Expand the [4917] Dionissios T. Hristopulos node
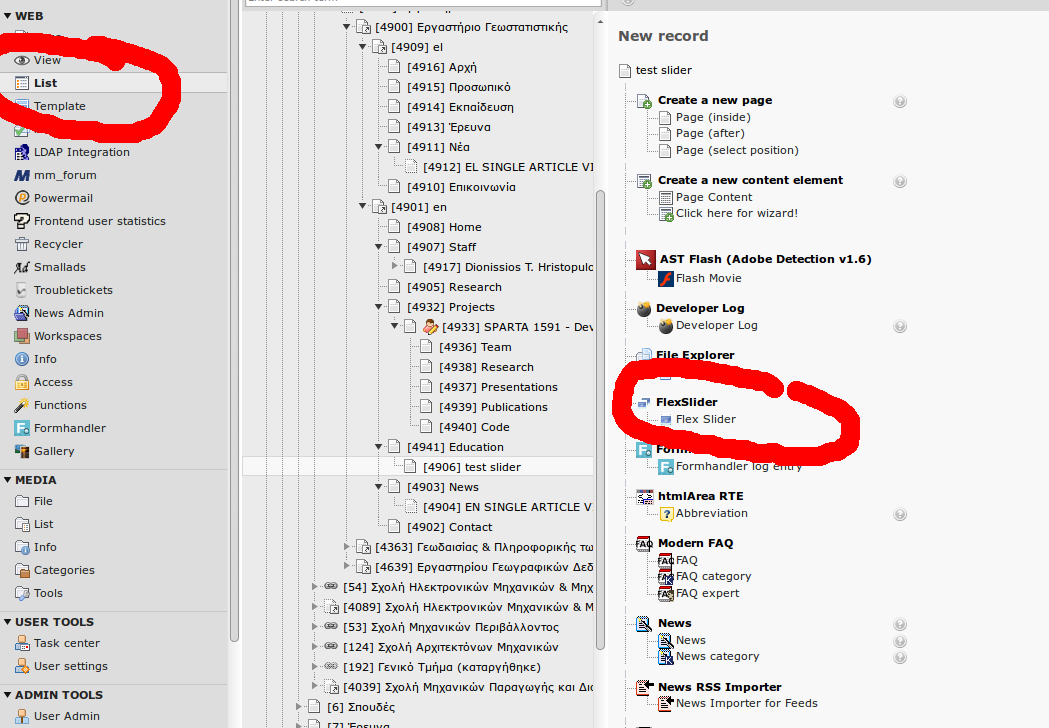Image resolution: width=1049 pixels, height=728 pixels. coord(395,267)
